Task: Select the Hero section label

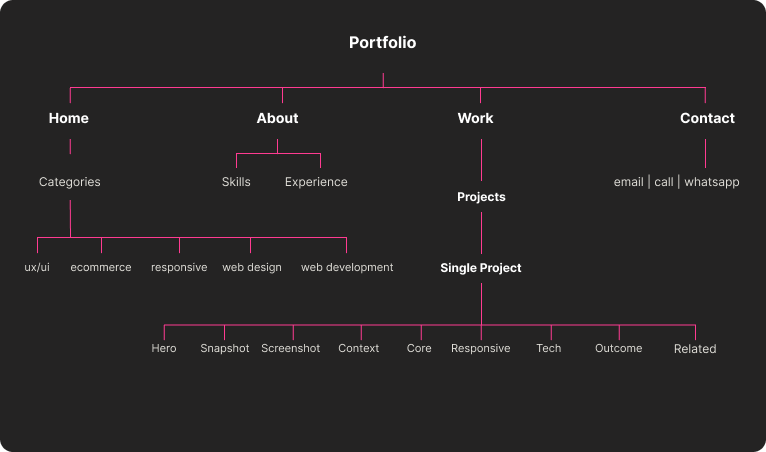Action: 164,348
